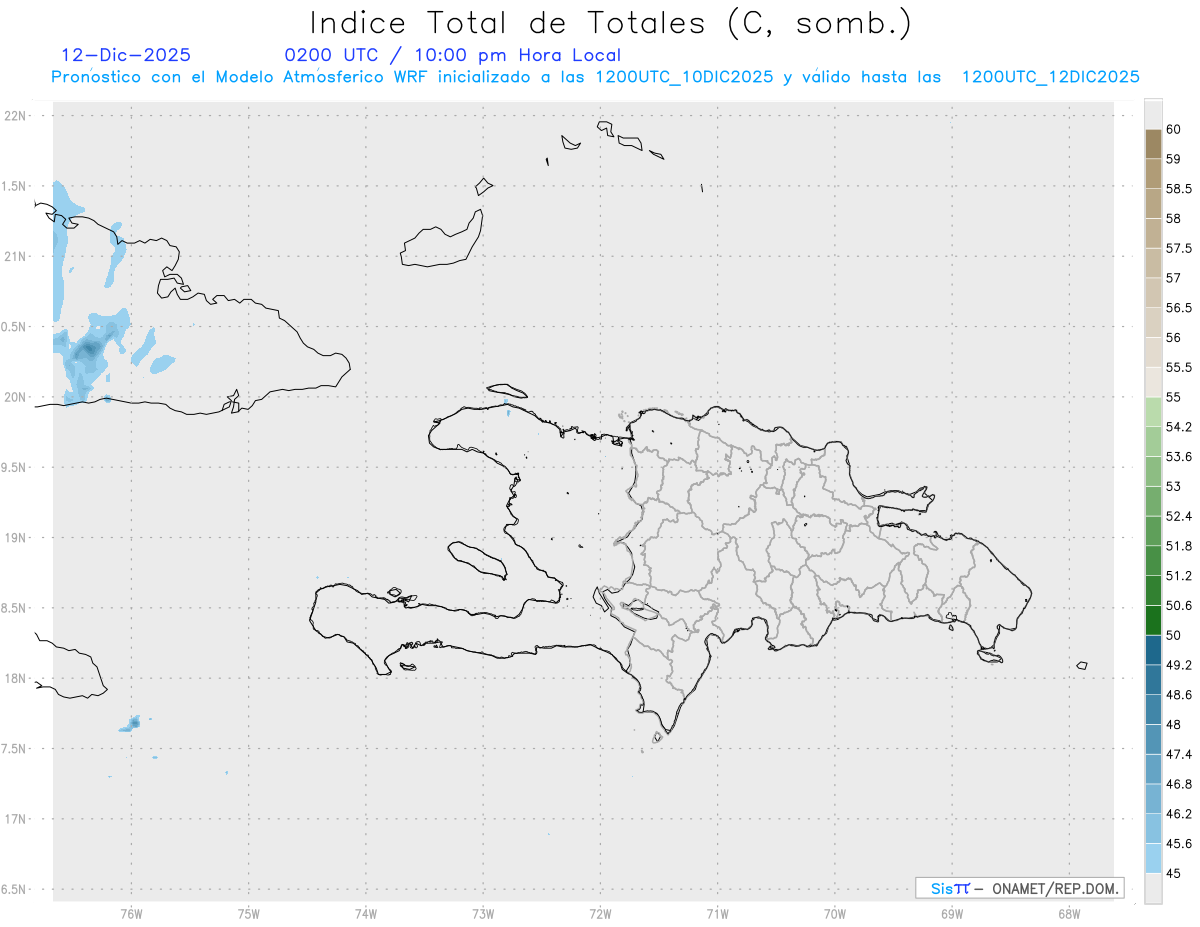Click the '53.6' value on the color scale
The width and height of the screenshot is (1200, 927).
coord(1178,457)
